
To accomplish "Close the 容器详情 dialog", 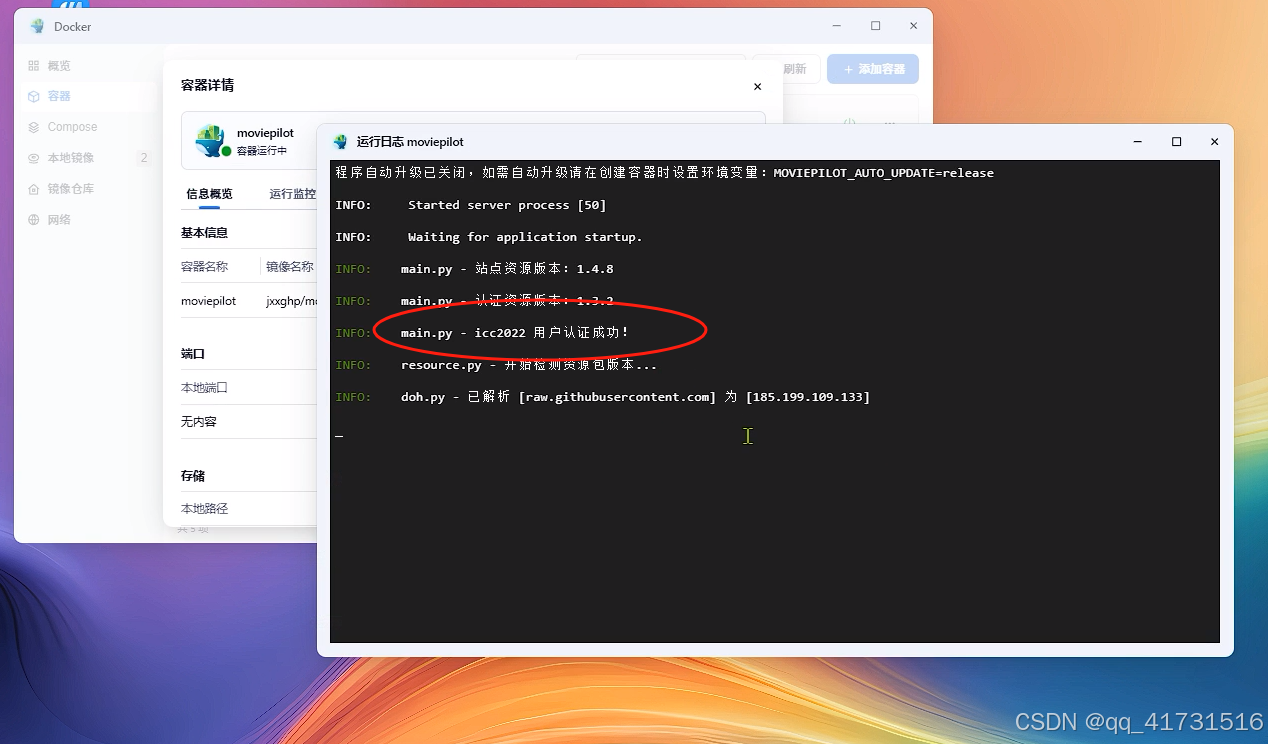I will [x=757, y=87].
